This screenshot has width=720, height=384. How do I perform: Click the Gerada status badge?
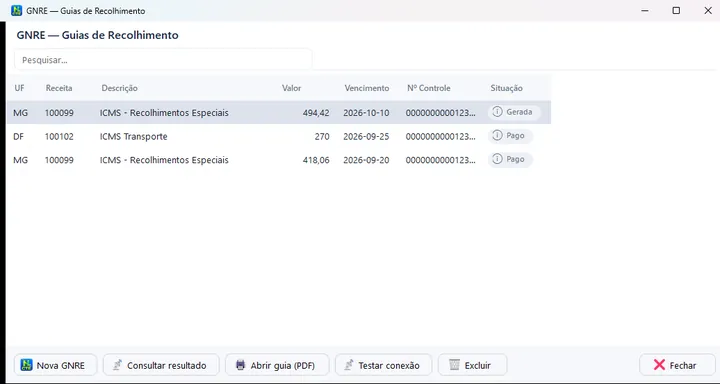pyautogui.click(x=514, y=112)
